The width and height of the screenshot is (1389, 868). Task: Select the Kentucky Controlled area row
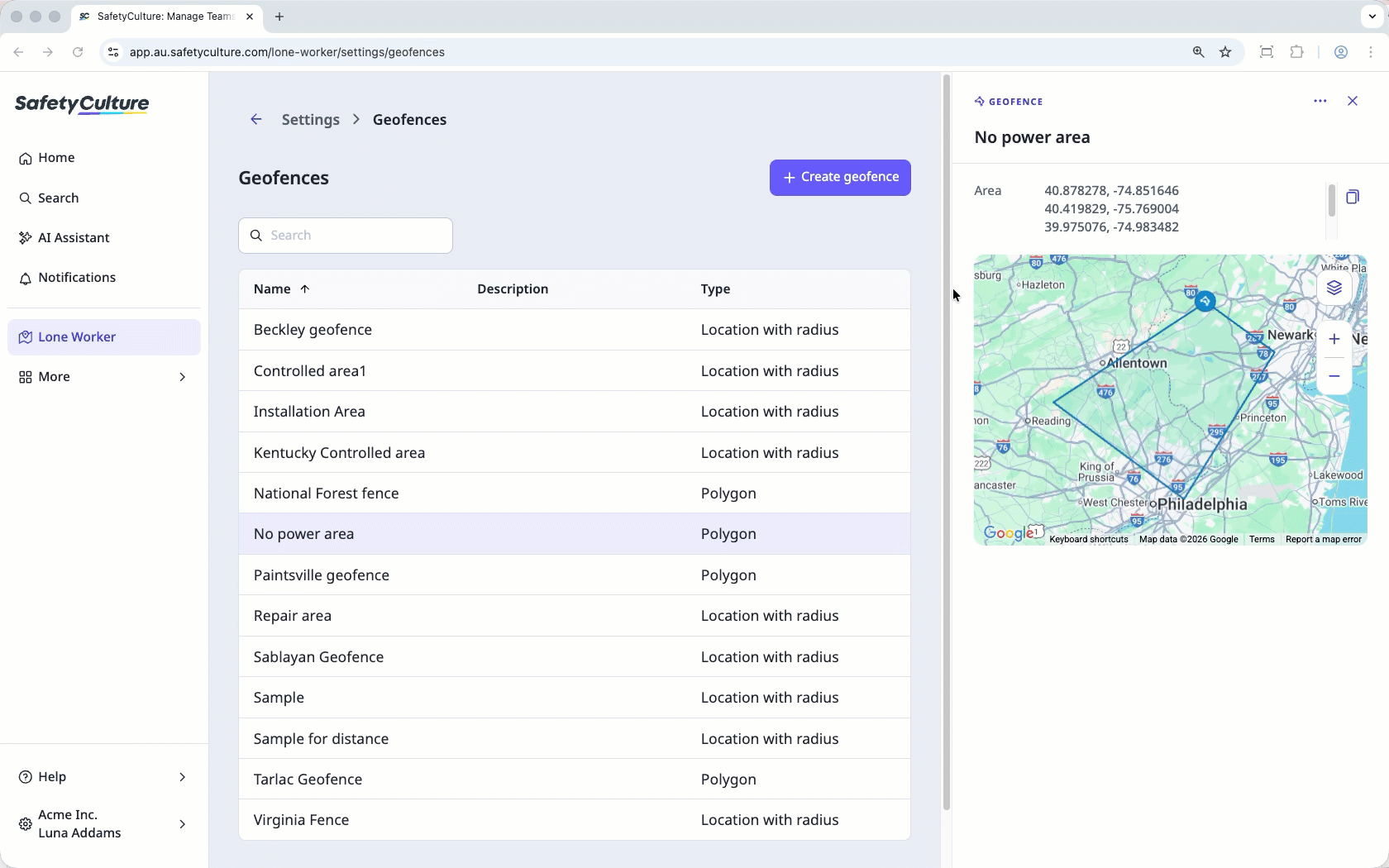[575, 453]
